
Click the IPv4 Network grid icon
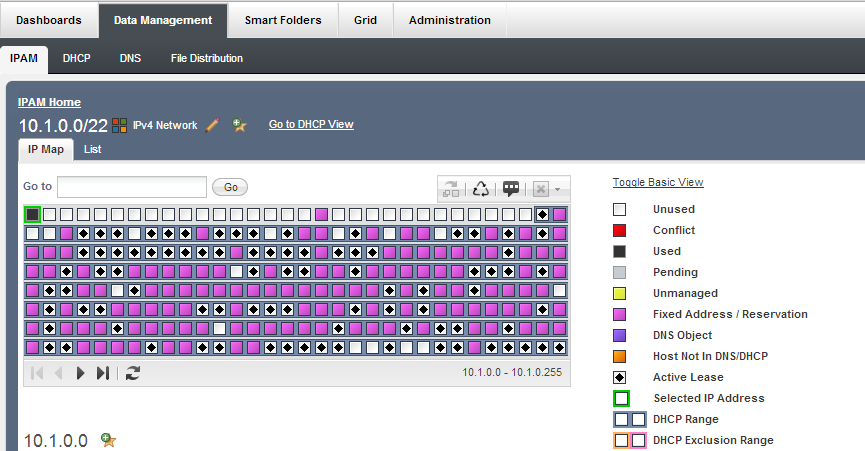click(x=119, y=125)
